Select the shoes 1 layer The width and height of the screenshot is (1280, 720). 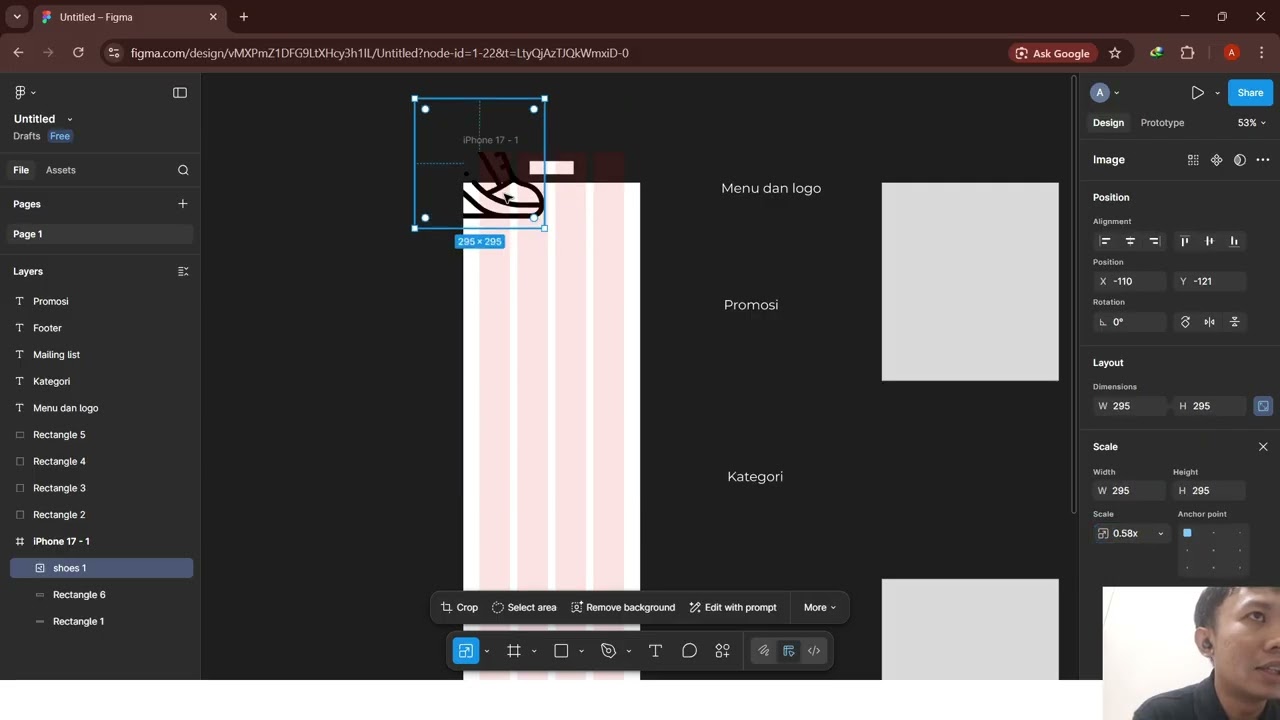(x=101, y=568)
